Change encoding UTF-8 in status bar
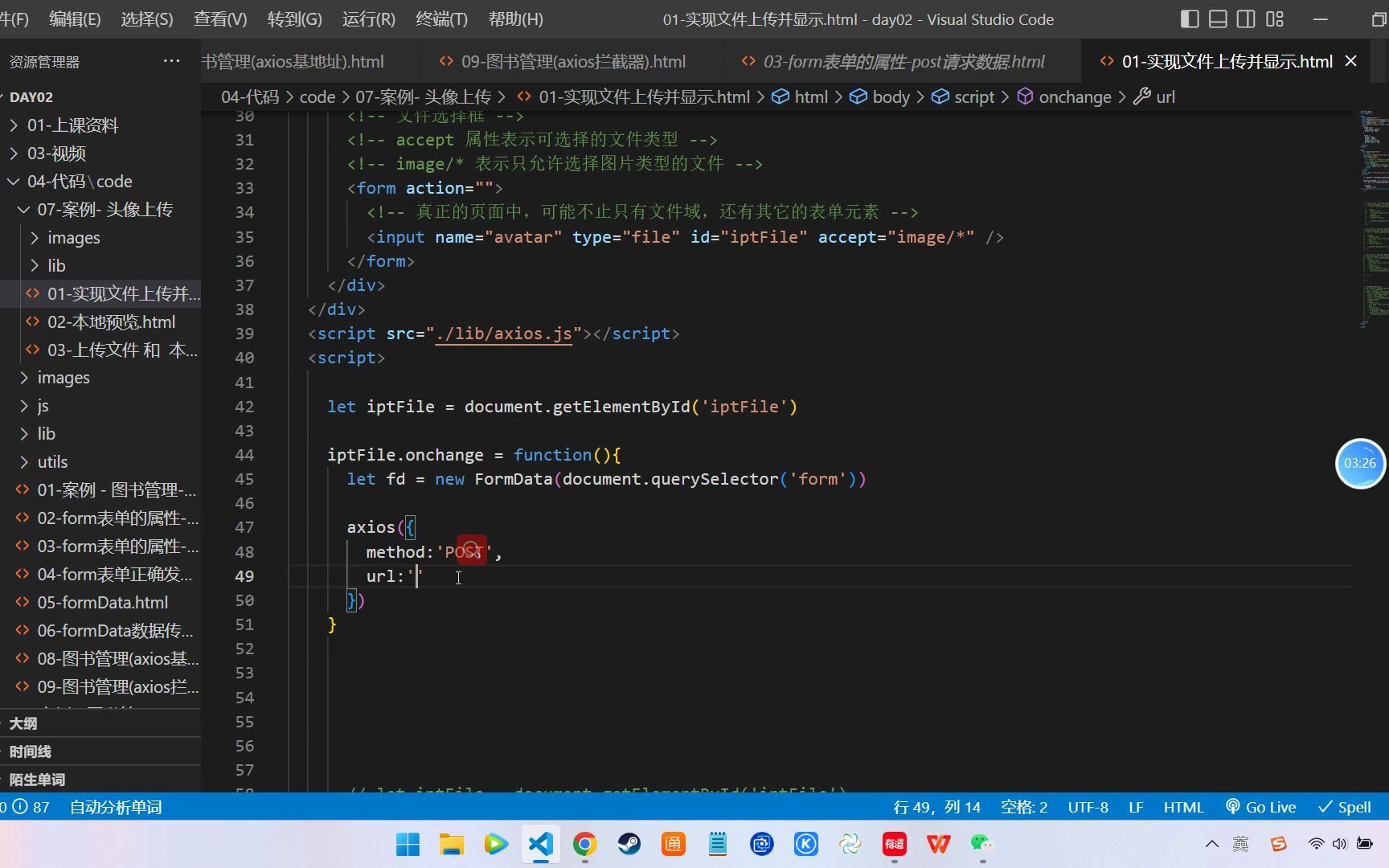The image size is (1389, 868). [1088, 807]
